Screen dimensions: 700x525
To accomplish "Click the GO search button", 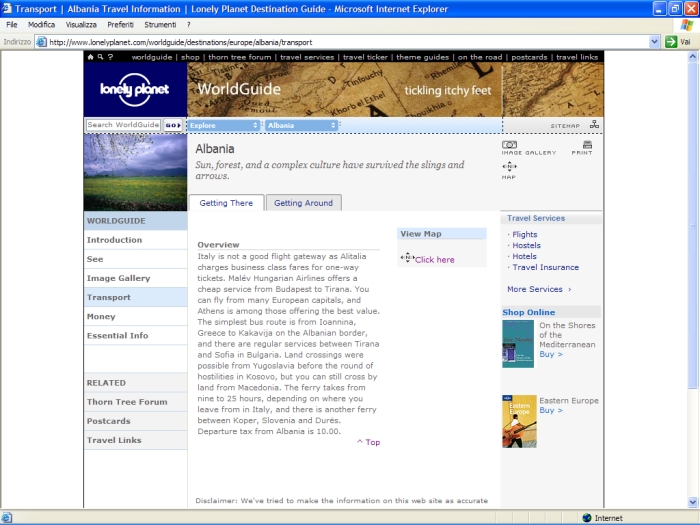I will click(x=173, y=125).
